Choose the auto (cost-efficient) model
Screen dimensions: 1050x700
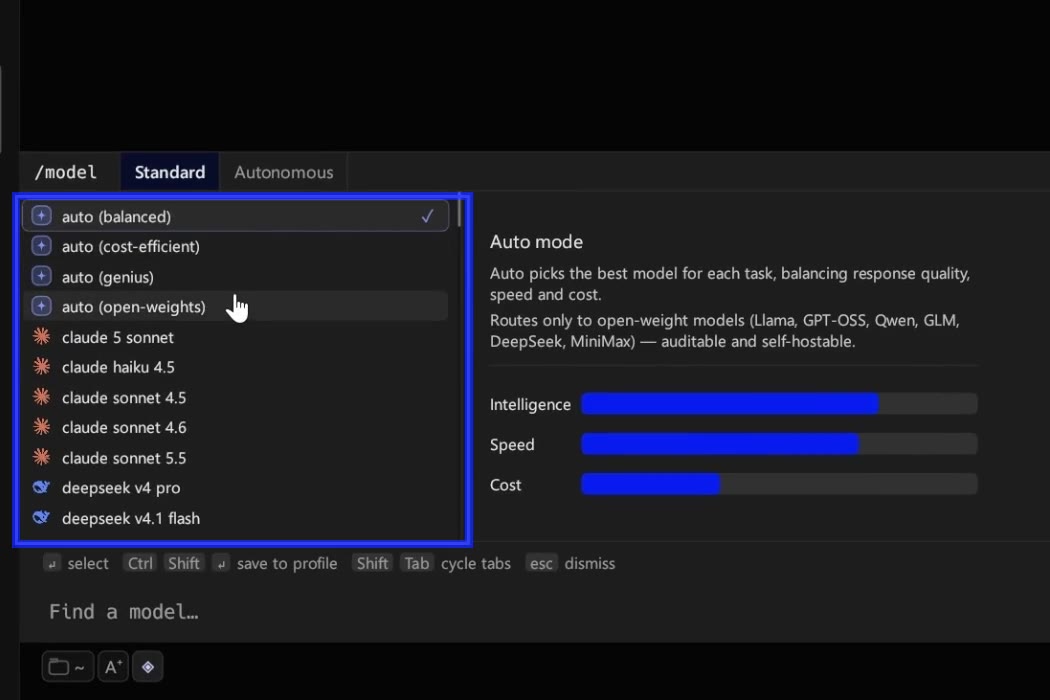coord(236,247)
